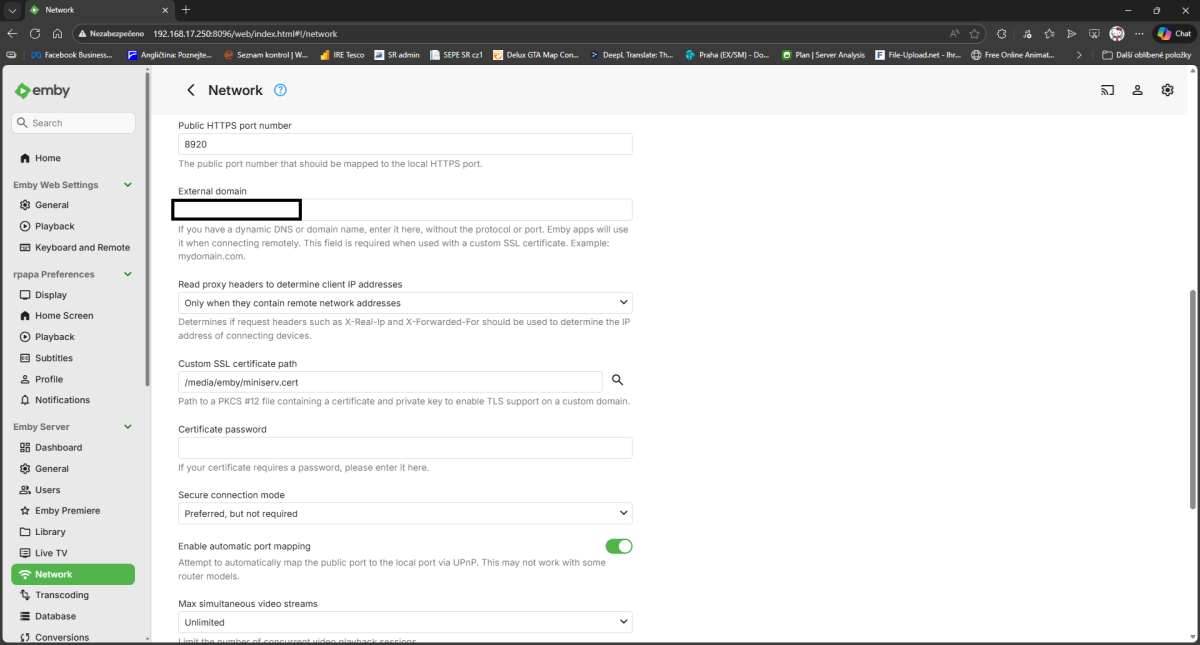Viewport: 1200px width, 645px height.
Task: Open the user profile icon in header
Action: 1137,90
